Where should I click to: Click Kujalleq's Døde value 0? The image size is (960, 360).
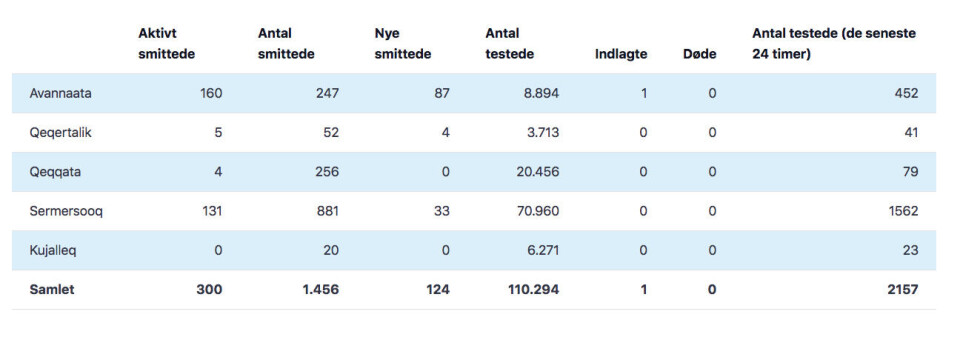pos(712,250)
